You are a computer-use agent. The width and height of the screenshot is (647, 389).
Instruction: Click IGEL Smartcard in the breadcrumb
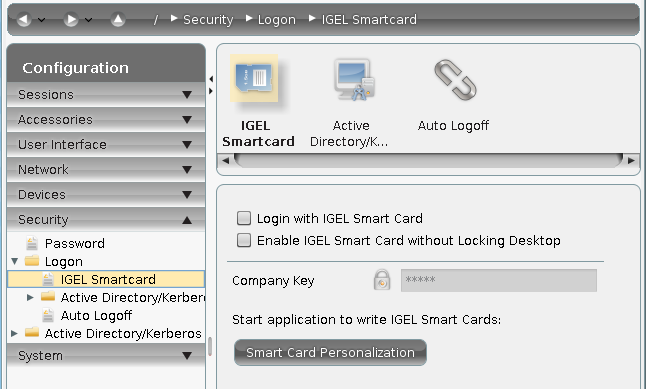pyautogui.click(x=369, y=19)
